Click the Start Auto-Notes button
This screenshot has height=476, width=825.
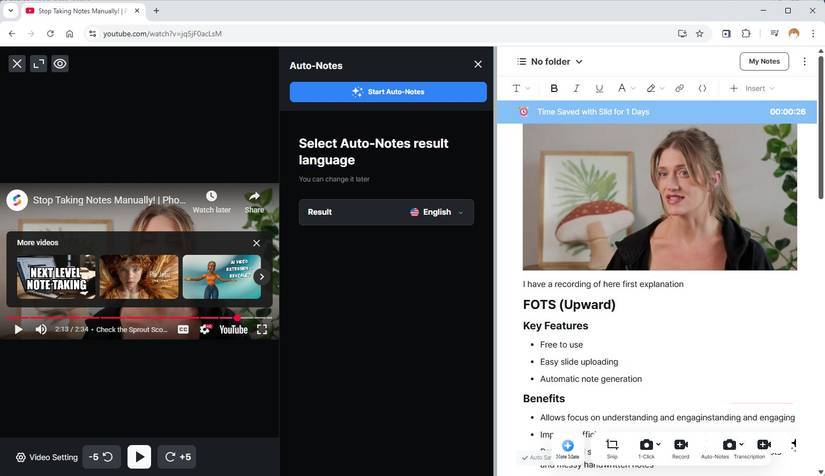coord(388,92)
